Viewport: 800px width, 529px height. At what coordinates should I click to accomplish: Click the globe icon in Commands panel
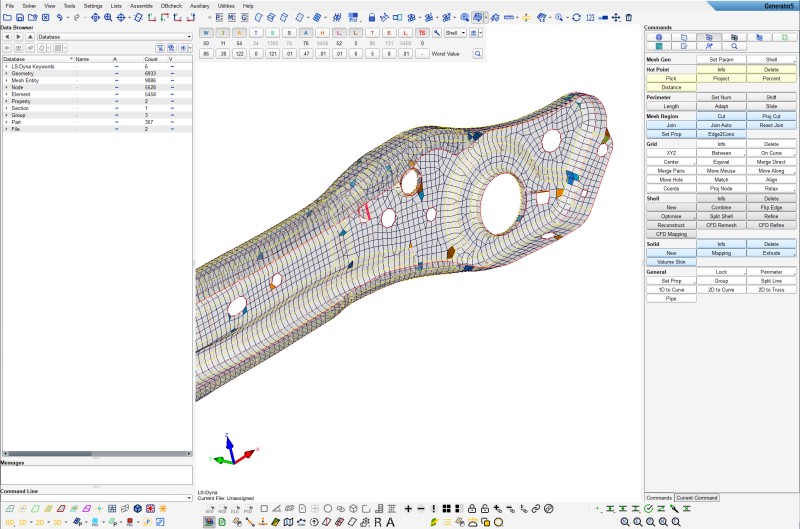tap(659, 37)
